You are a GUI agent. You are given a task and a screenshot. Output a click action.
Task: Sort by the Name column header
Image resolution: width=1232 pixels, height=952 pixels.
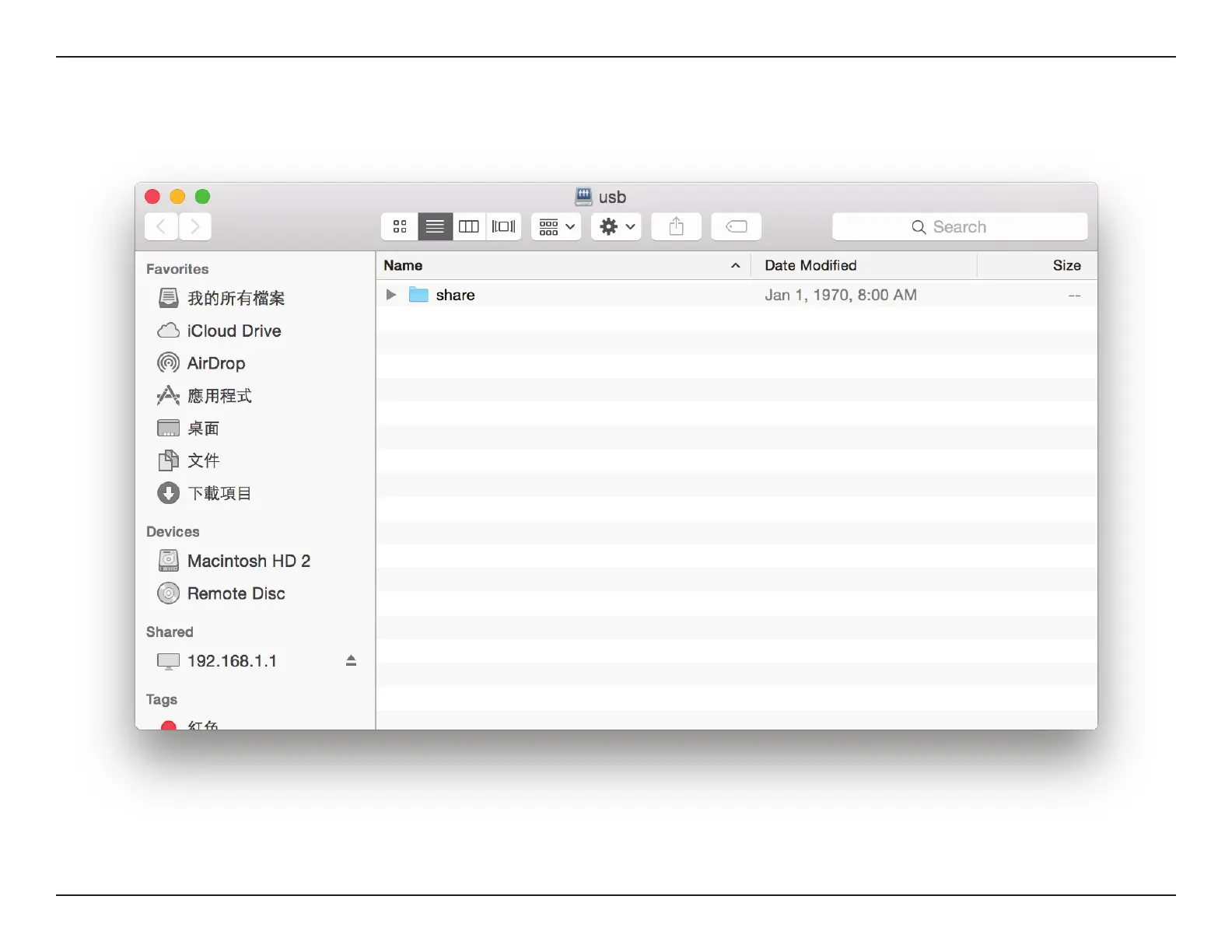[562, 265]
